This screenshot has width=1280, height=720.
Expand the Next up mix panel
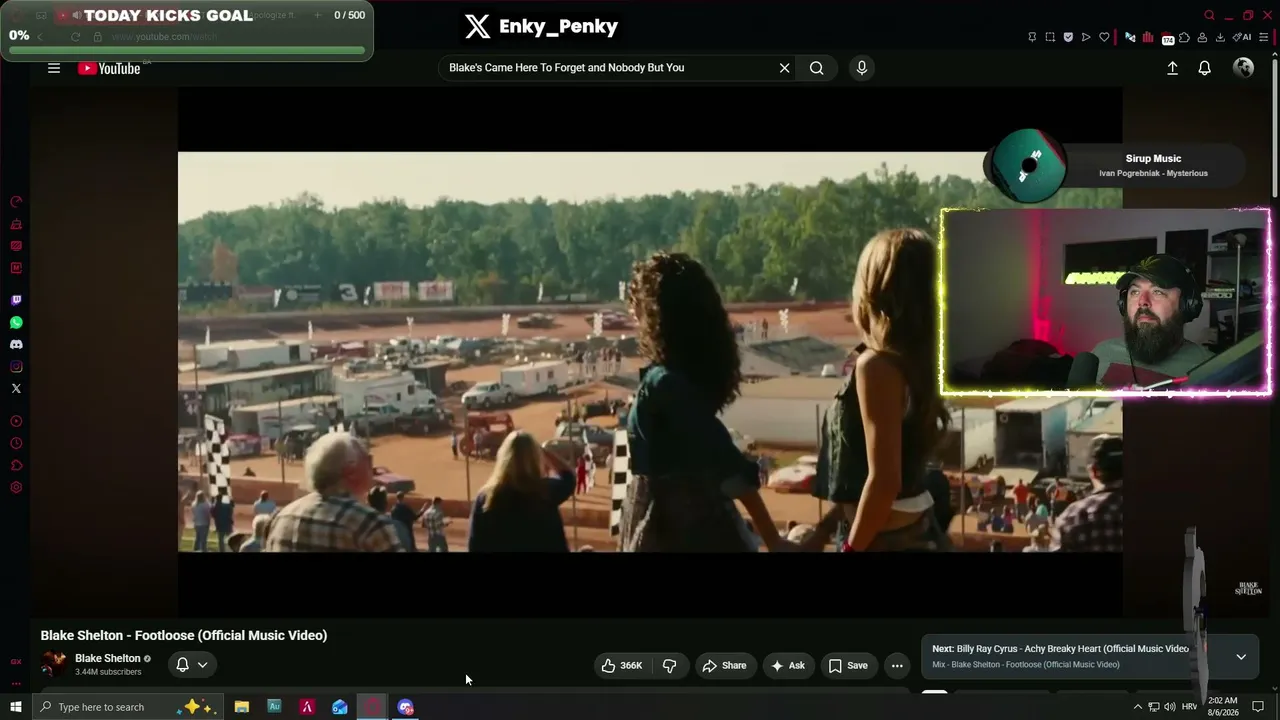pyautogui.click(x=1241, y=657)
